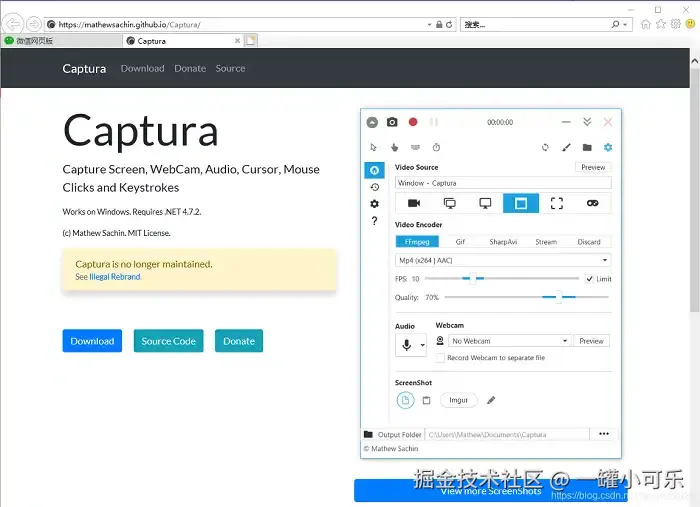This screenshot has height=507, width=700.
Task: Select the region video source icon
Action: pyautogui.click(x=557, y=203)
